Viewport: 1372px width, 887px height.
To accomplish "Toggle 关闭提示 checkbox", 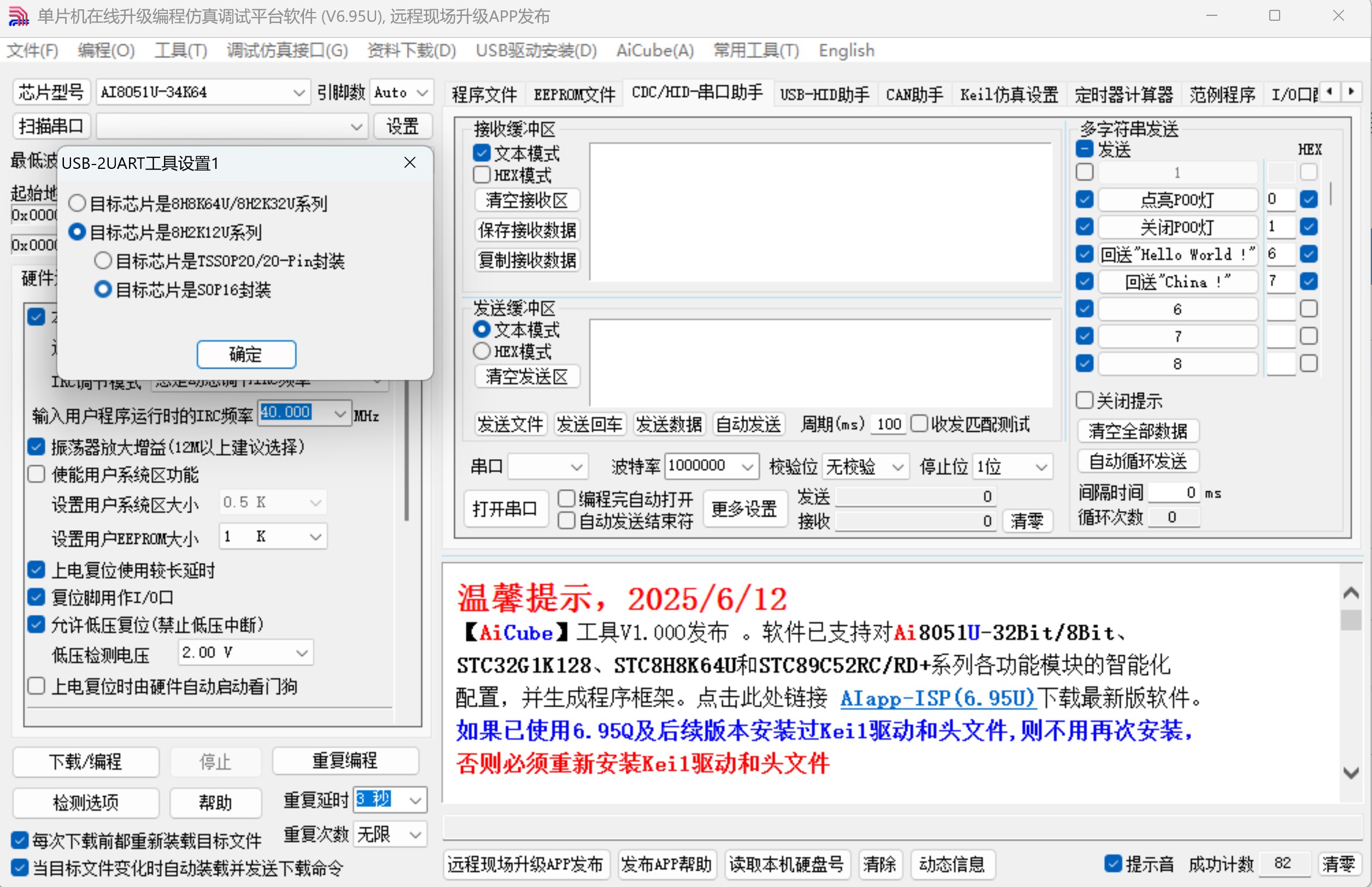I will [1084, 400].
